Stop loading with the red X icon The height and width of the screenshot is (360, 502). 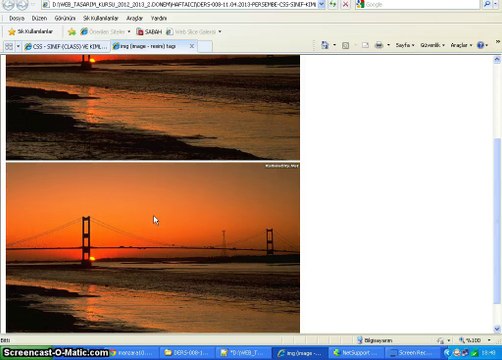[x=346, y=4]
